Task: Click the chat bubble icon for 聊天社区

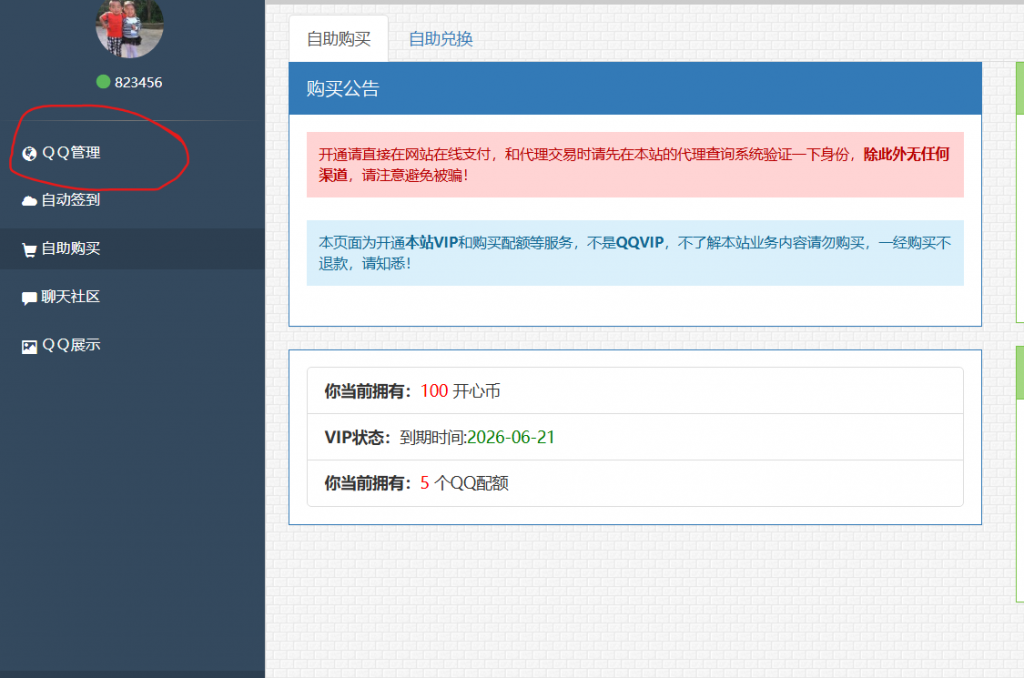Action: click(29, 298)
